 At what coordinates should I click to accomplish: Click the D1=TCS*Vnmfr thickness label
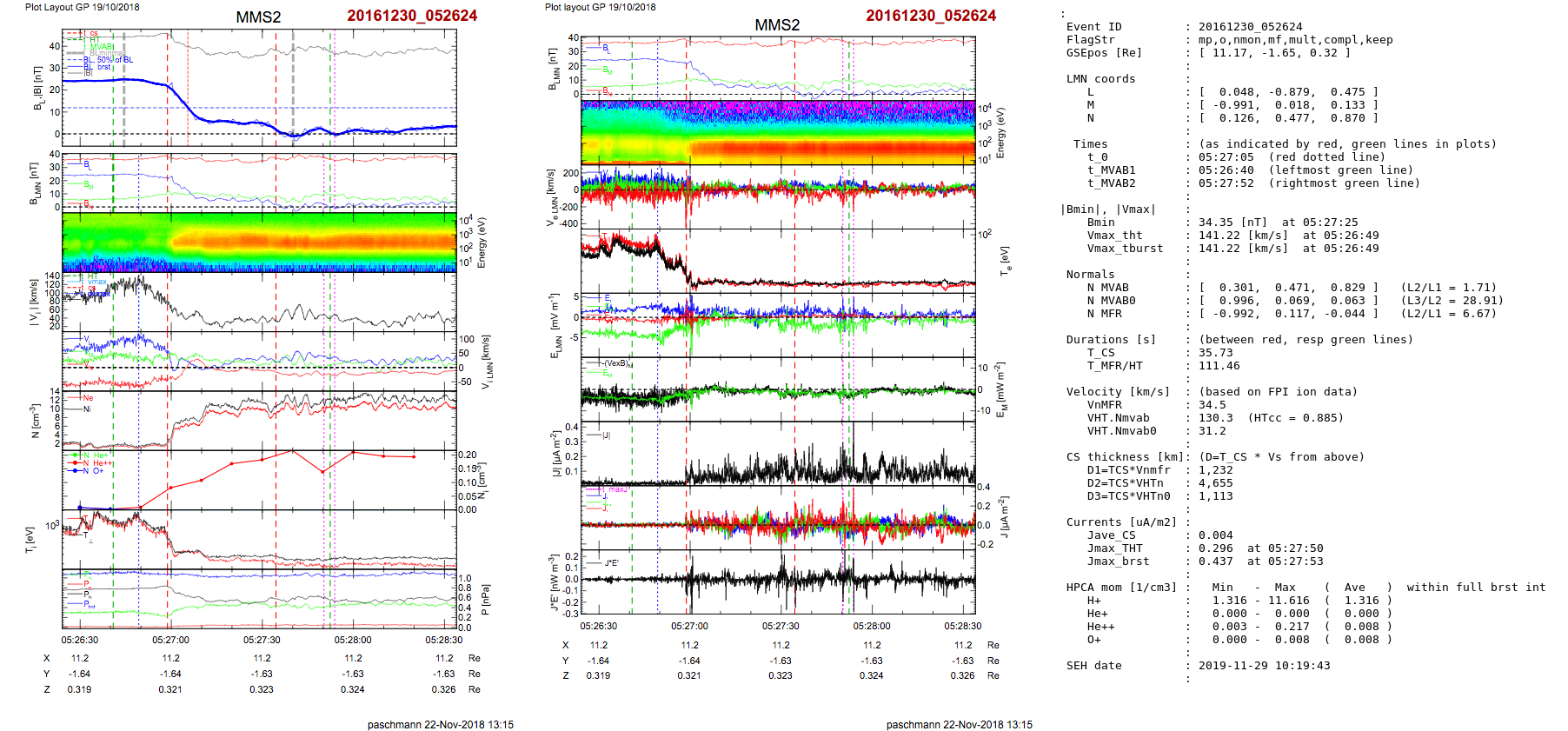1128,470
